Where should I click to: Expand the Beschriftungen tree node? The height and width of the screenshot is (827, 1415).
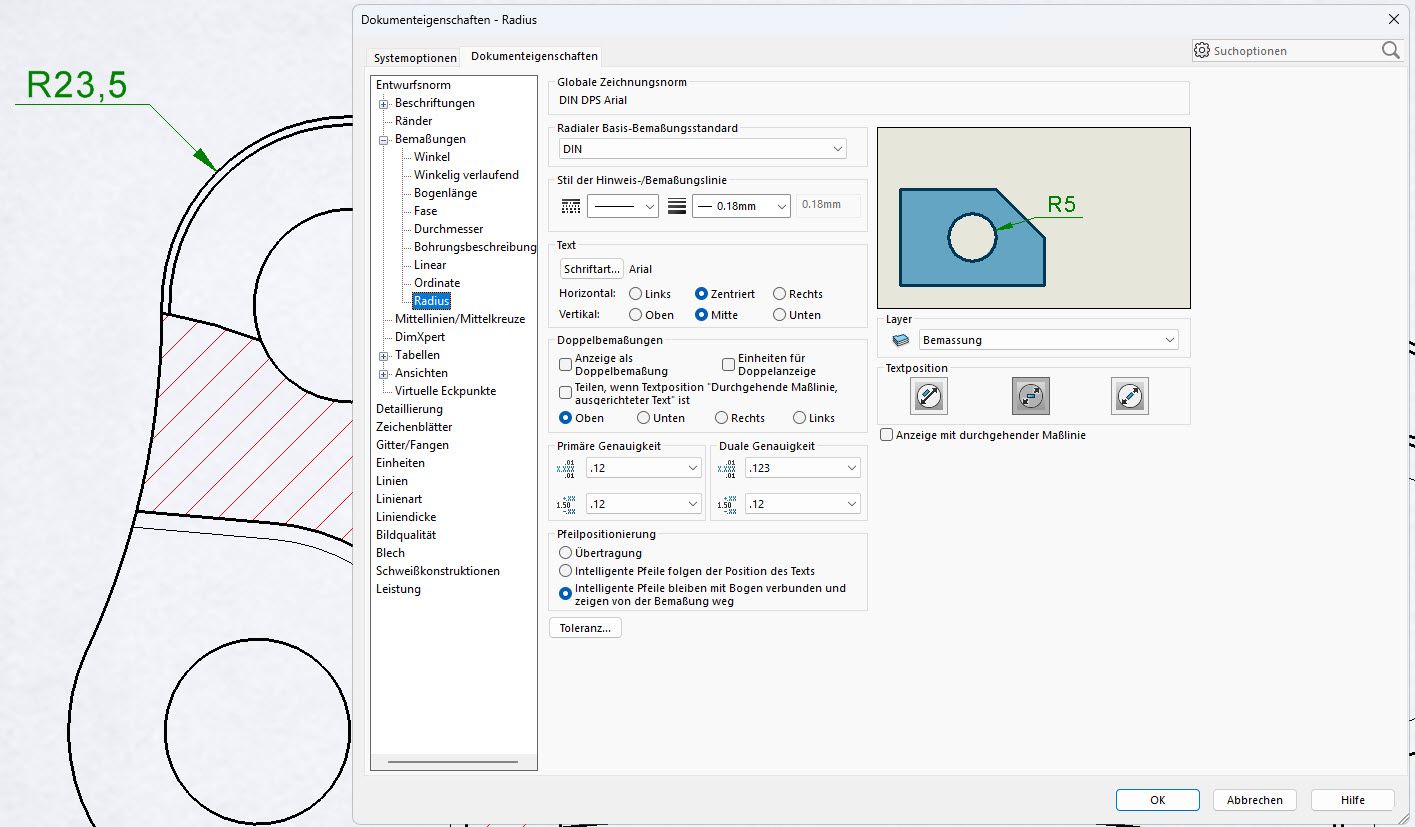click(x=383, y=103)
